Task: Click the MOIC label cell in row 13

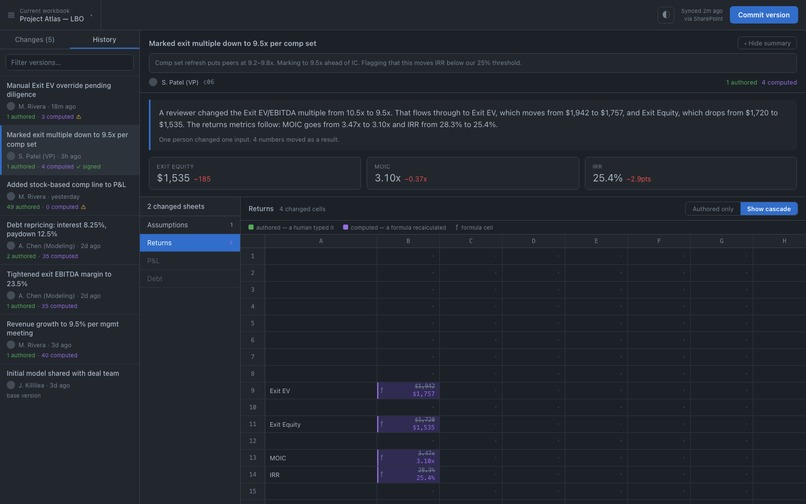Action: (321, 458)
